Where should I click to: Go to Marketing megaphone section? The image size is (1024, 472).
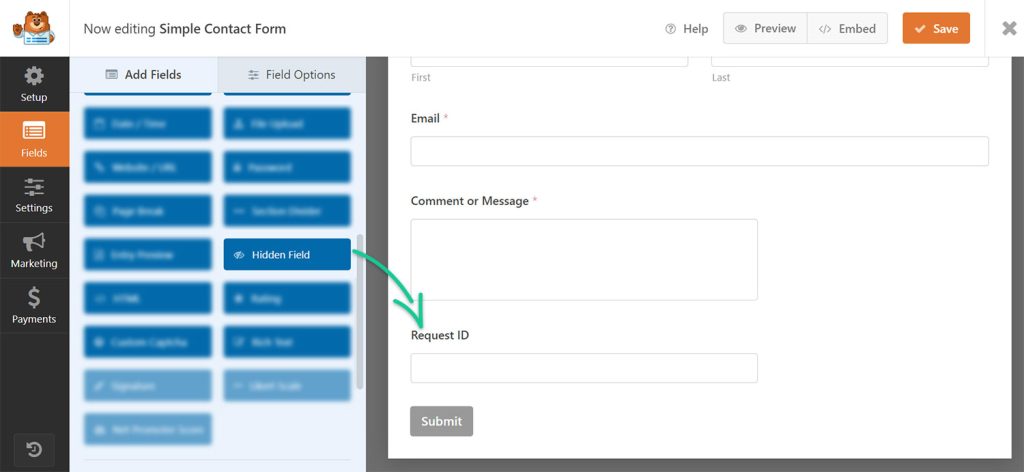coord(34,250)
